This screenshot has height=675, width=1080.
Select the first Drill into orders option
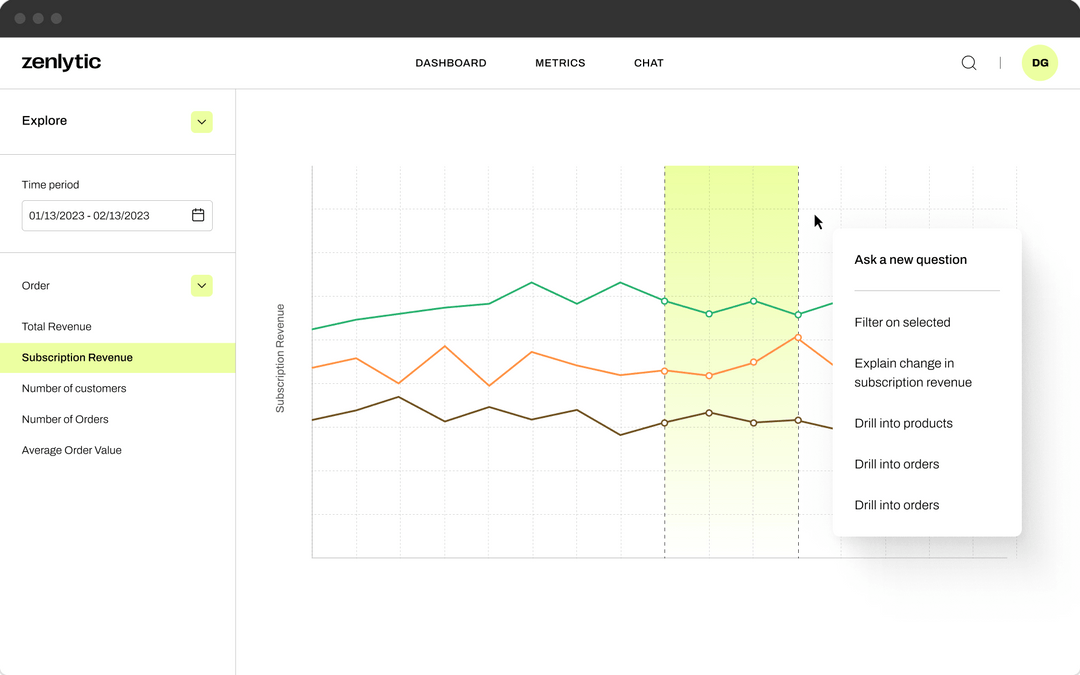[x=896, y=464]
